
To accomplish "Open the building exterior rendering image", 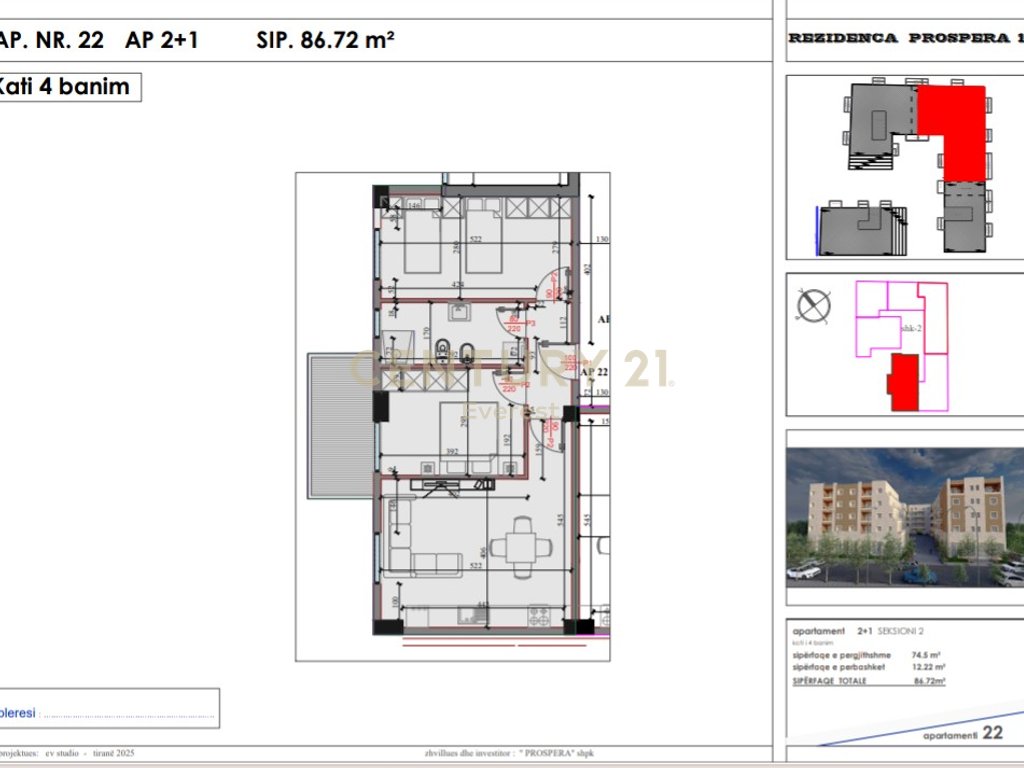I will click(x=904, y=516).
